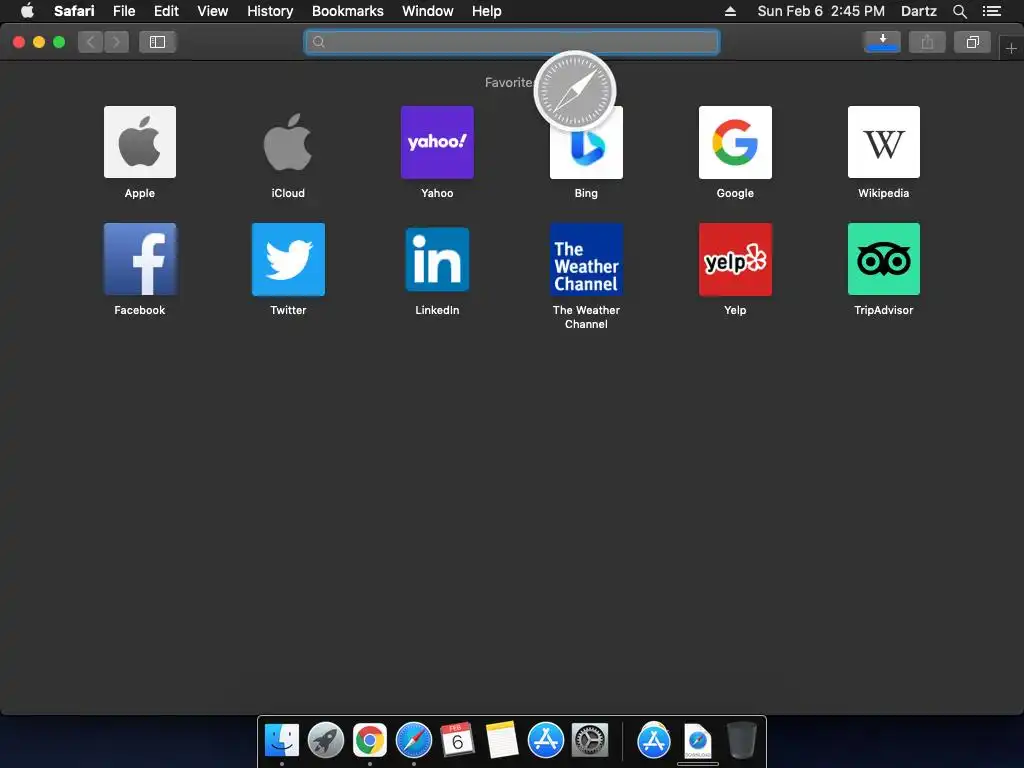This screenshot has width=1024, height=768.
Task: Open the Wikipedia favorite tile
Action: click(884, 142)
